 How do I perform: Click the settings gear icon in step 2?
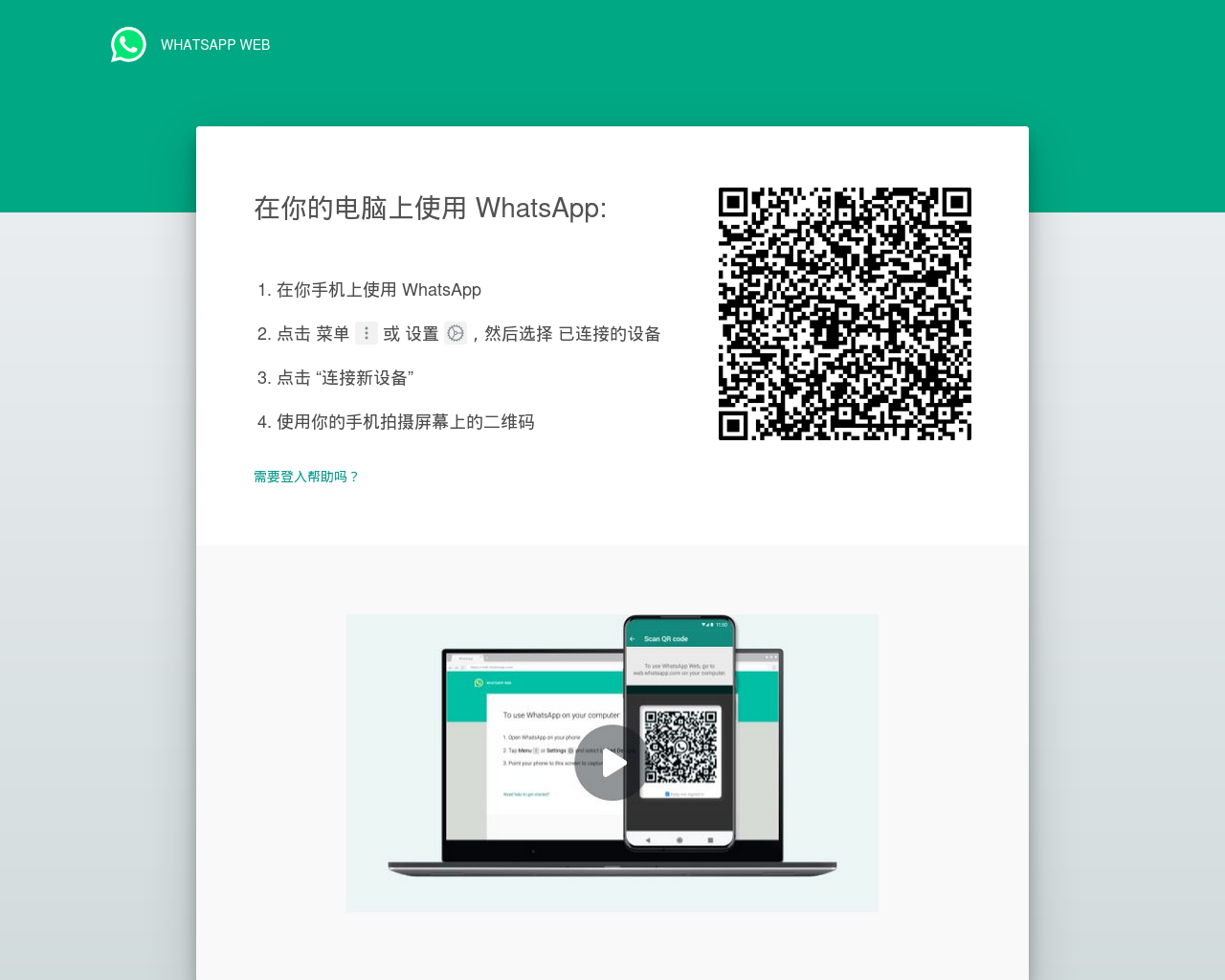456,333
